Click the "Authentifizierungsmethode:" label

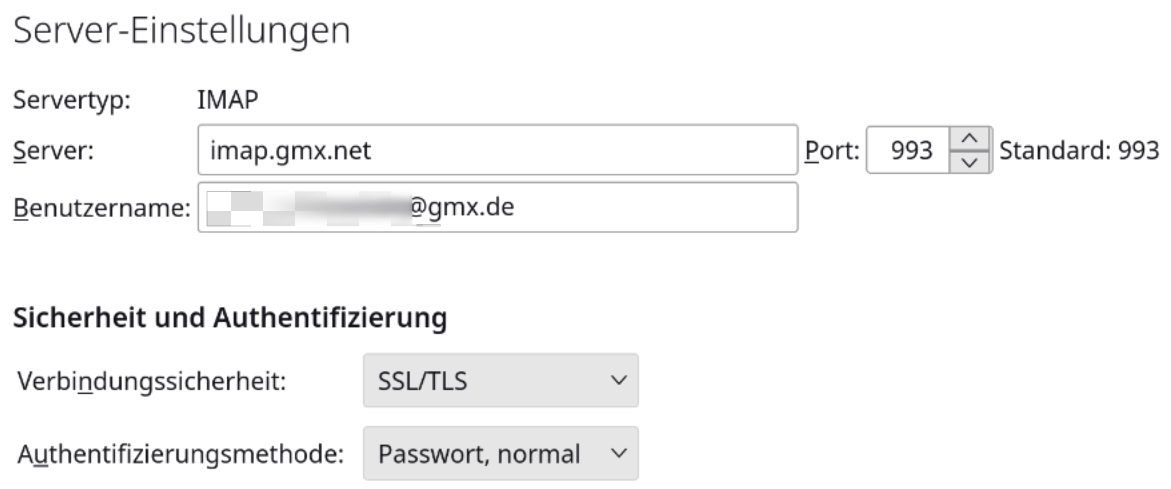click(180, 455)
